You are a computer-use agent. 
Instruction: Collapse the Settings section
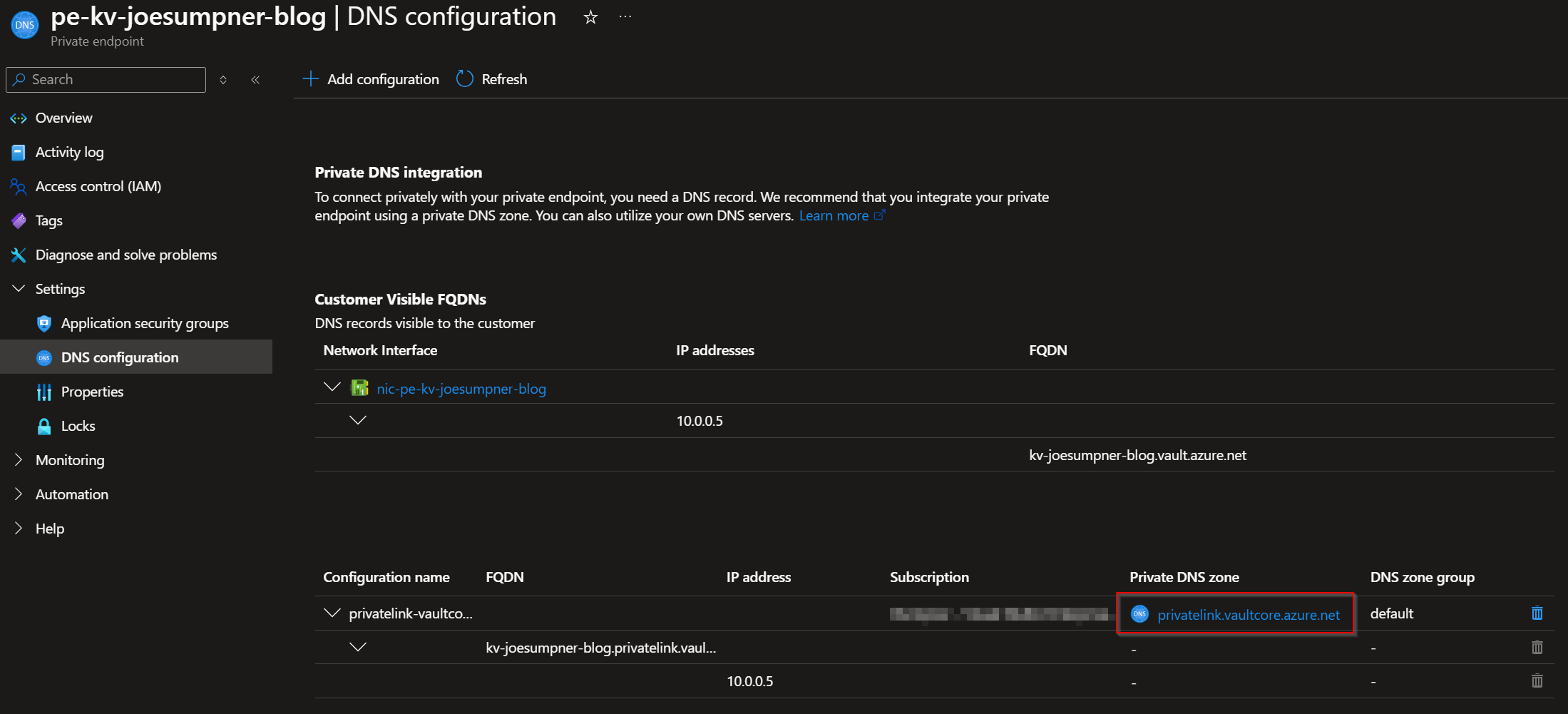pyautogui.click(x=19, y=289)
